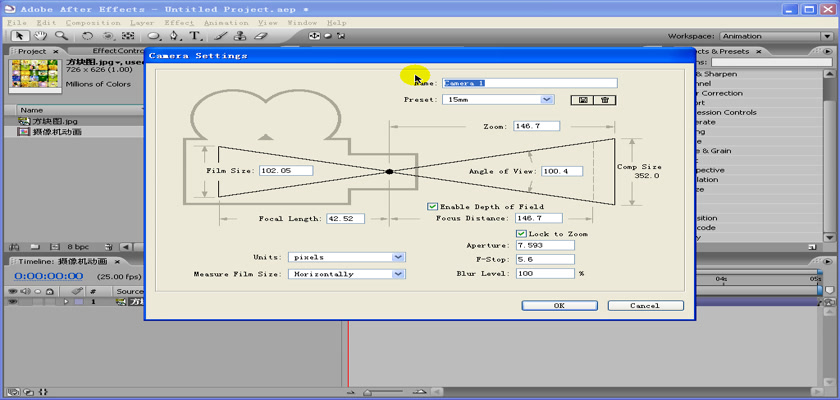Image resolution: width=840 pixels, height=400 pixels.
Task: Expand layer 1 twirl-down triangle
Action: click(x=66, y=302)
